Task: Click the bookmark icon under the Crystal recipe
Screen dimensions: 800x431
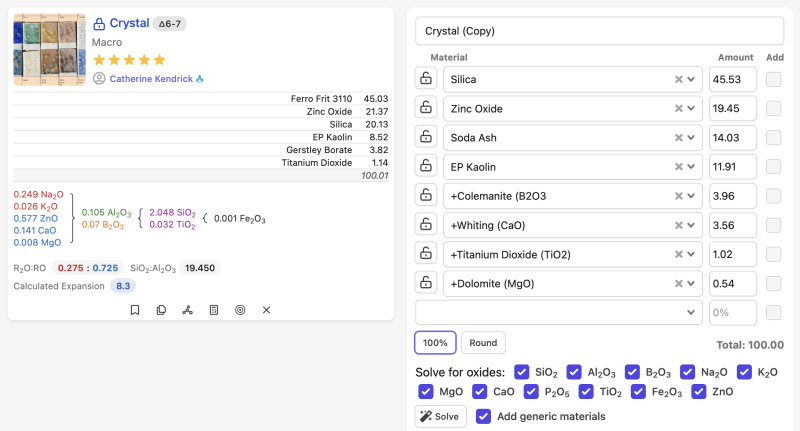Action: pos(135,310)
